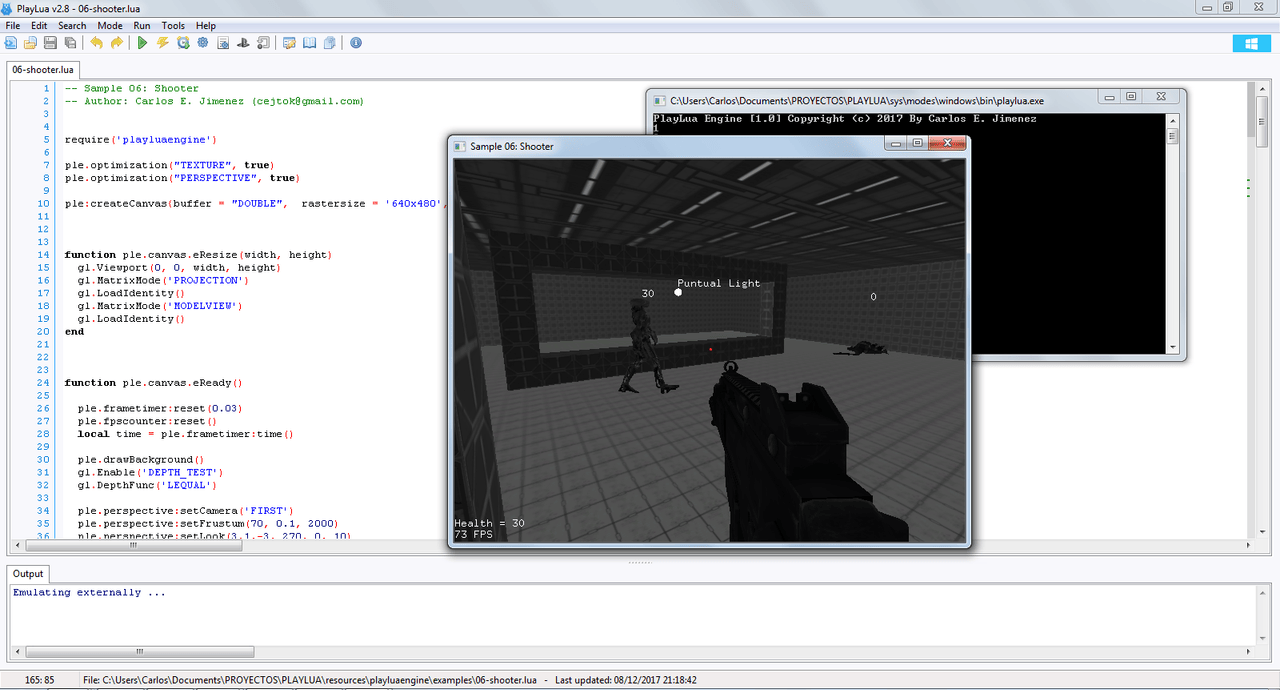Click the Save All toolbar icon
Image resolution: width=1280 pixels, height=690 pixels.
pyautogui.click(x=69, y=43)
